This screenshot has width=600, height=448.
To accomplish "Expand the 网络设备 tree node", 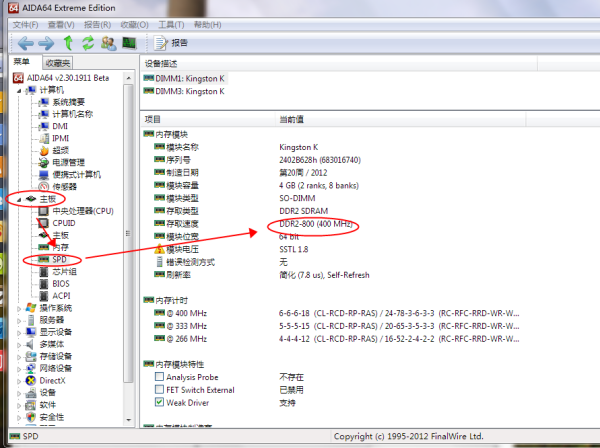I will pyautogui.click(x=19, y=369).
